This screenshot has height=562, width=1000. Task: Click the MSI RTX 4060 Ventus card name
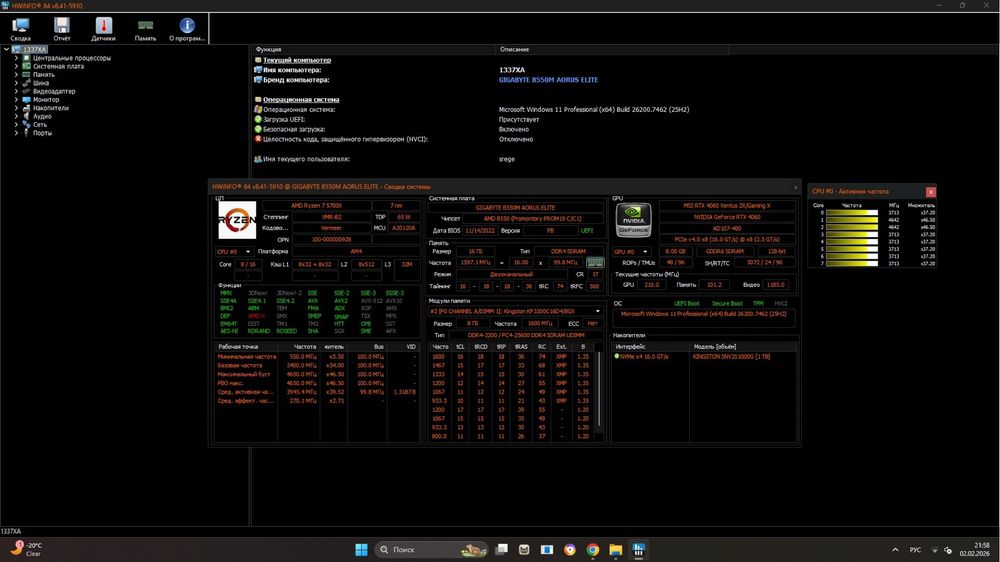726,205
